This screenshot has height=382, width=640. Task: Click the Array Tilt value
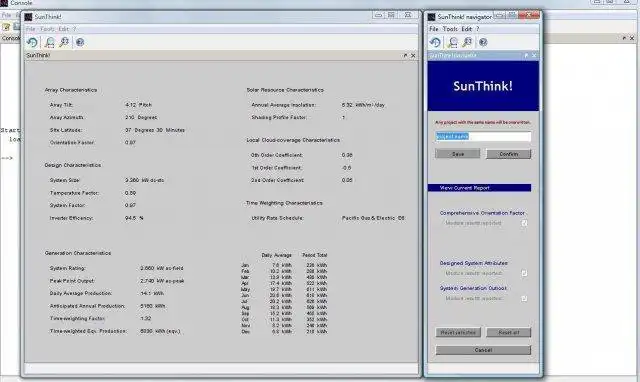(x=138, y=105)
